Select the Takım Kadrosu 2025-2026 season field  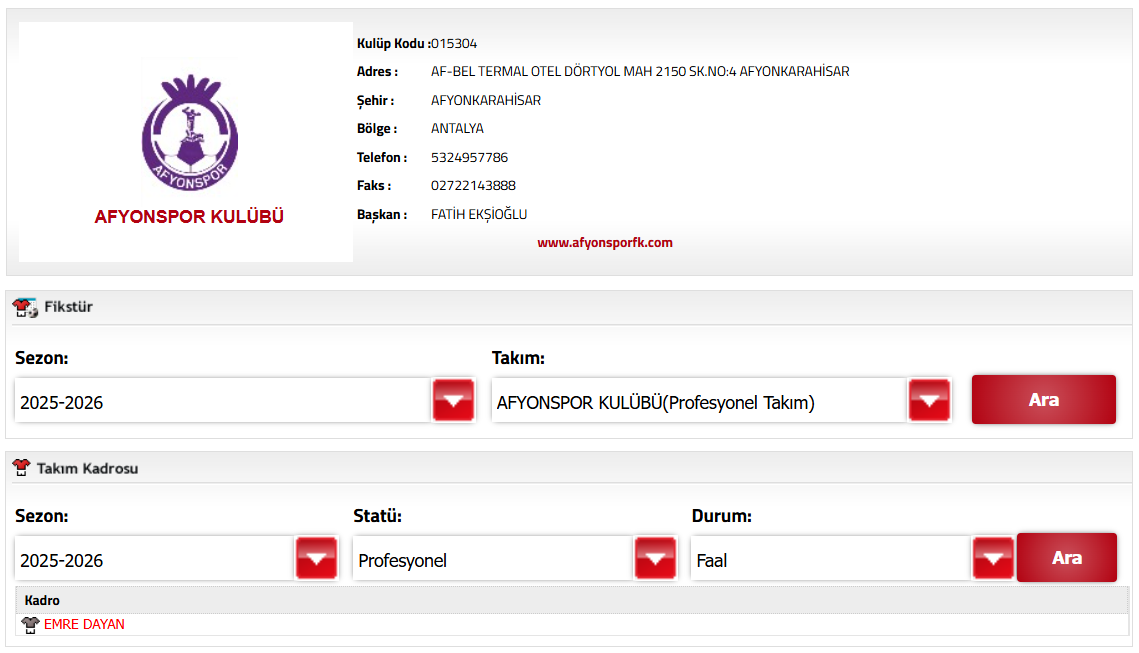[154, 559]
